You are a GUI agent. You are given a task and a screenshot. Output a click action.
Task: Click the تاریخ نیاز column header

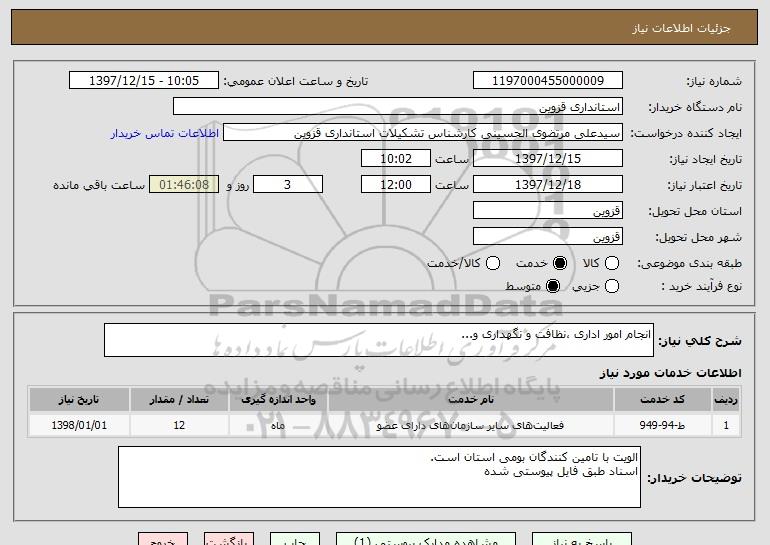click(x=79, y=400)
